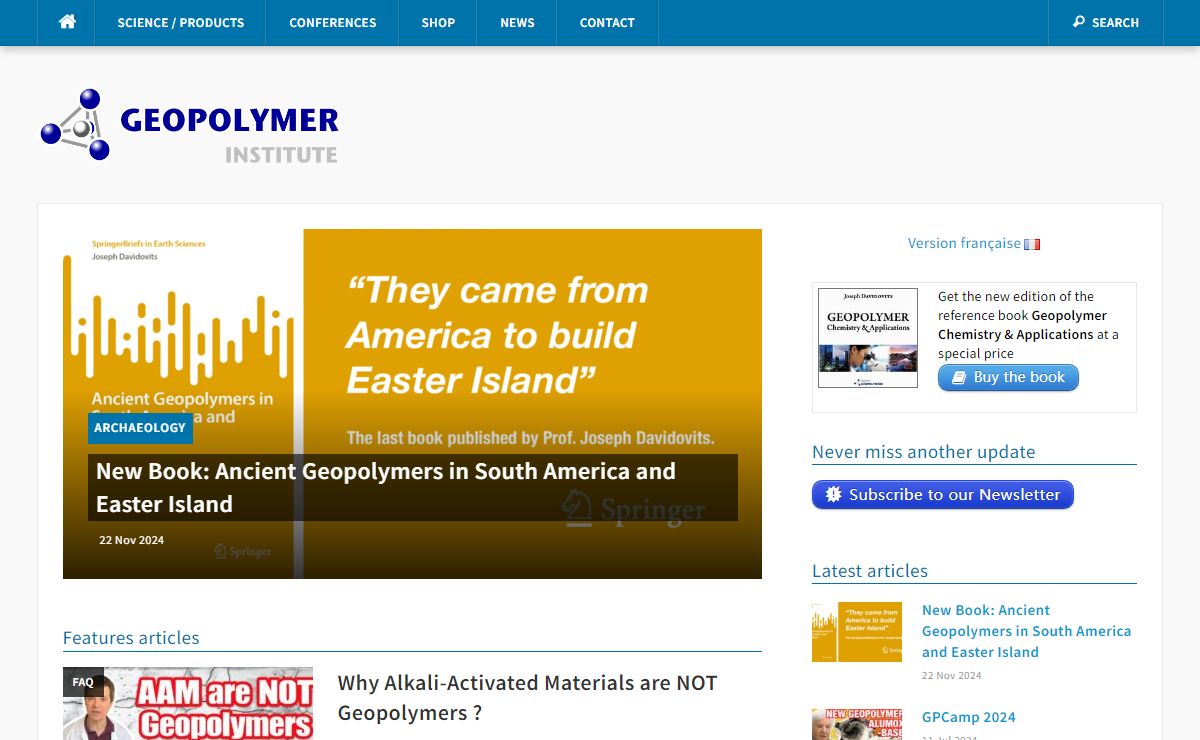Open the Shop menu item

438,22
